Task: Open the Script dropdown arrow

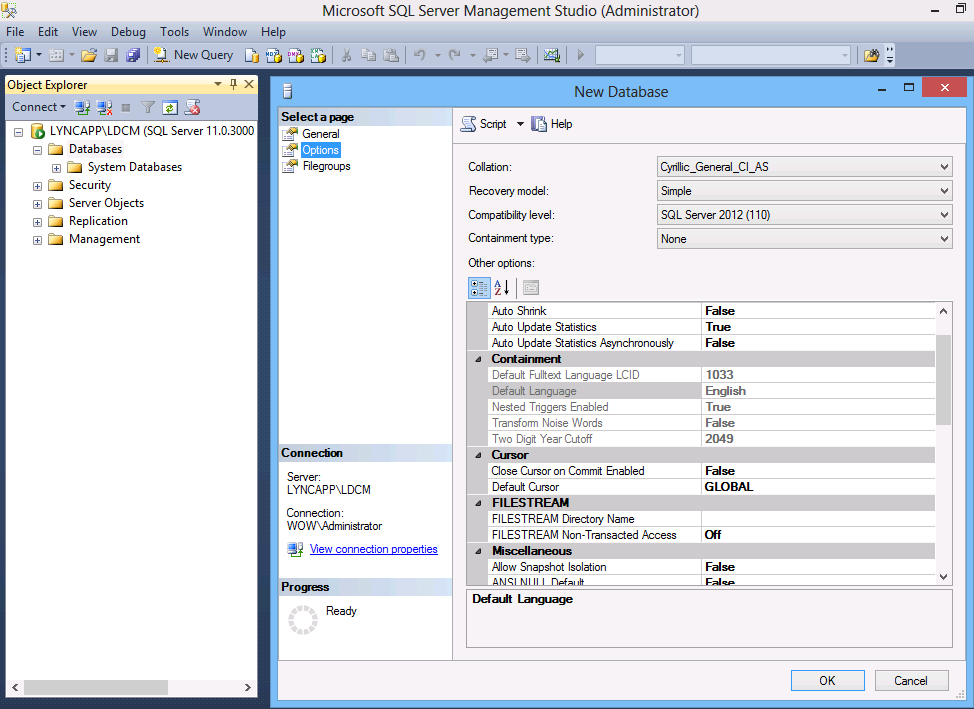Action: coord(520,124)
